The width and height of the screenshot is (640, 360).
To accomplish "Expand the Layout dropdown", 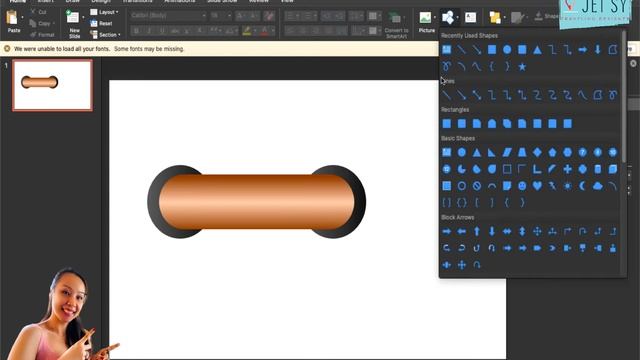I will 105,12.
